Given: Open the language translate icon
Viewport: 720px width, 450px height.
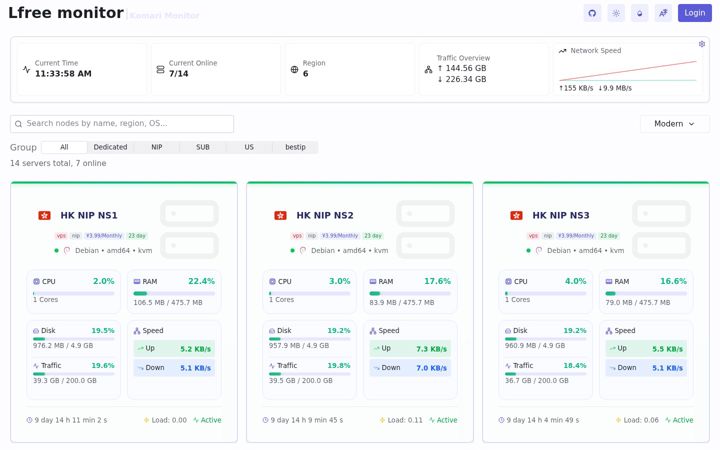Looking at the screenshot, I should 663,13.
